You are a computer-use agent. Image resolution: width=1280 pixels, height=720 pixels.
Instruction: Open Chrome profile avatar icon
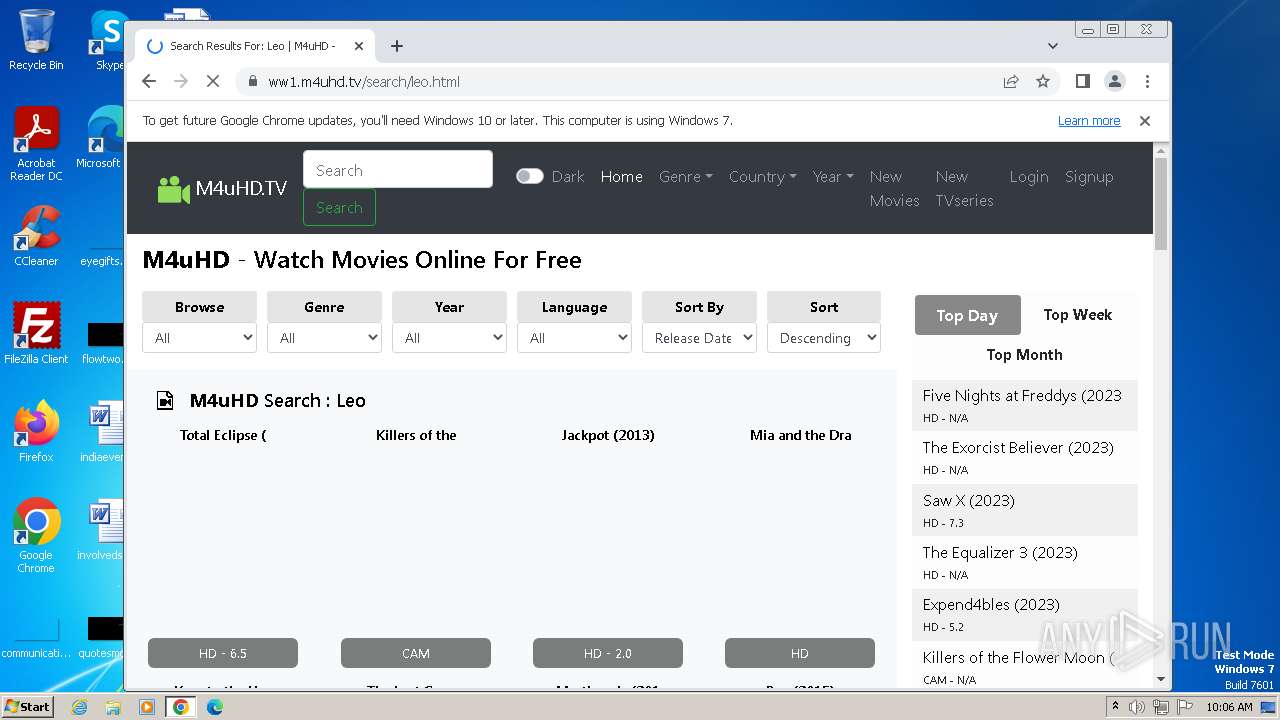[x=1114, y=81]
